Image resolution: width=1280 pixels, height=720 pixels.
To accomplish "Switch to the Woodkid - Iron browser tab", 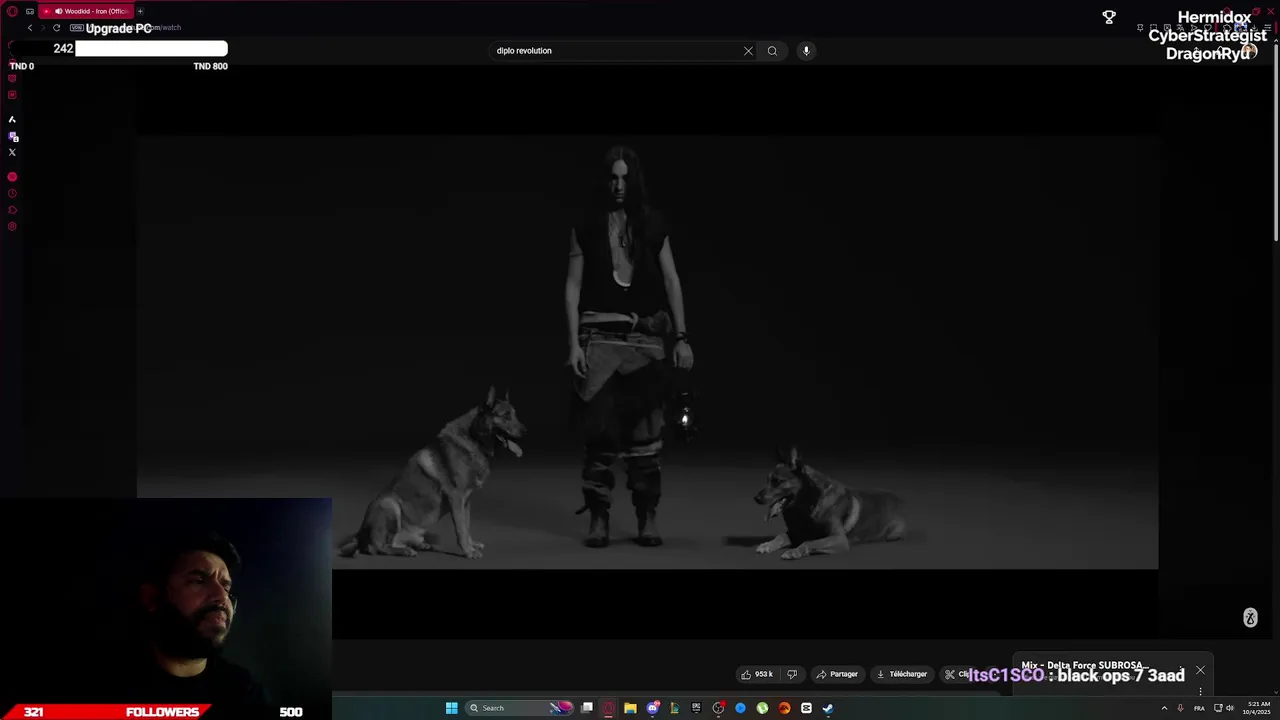I will pyautogui.click(x=87, y=11).
